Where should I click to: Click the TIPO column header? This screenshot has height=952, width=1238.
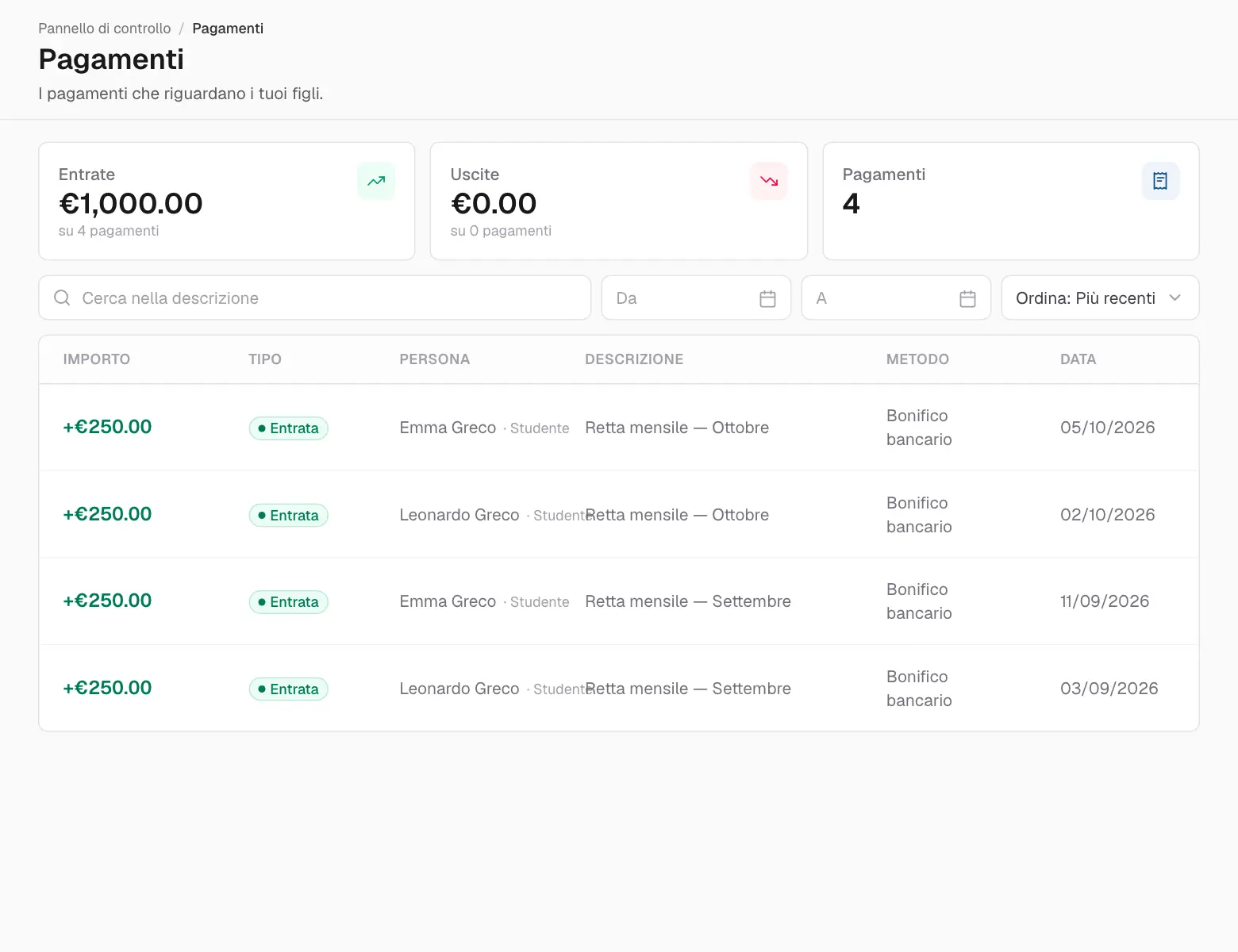tap(265, 359)
